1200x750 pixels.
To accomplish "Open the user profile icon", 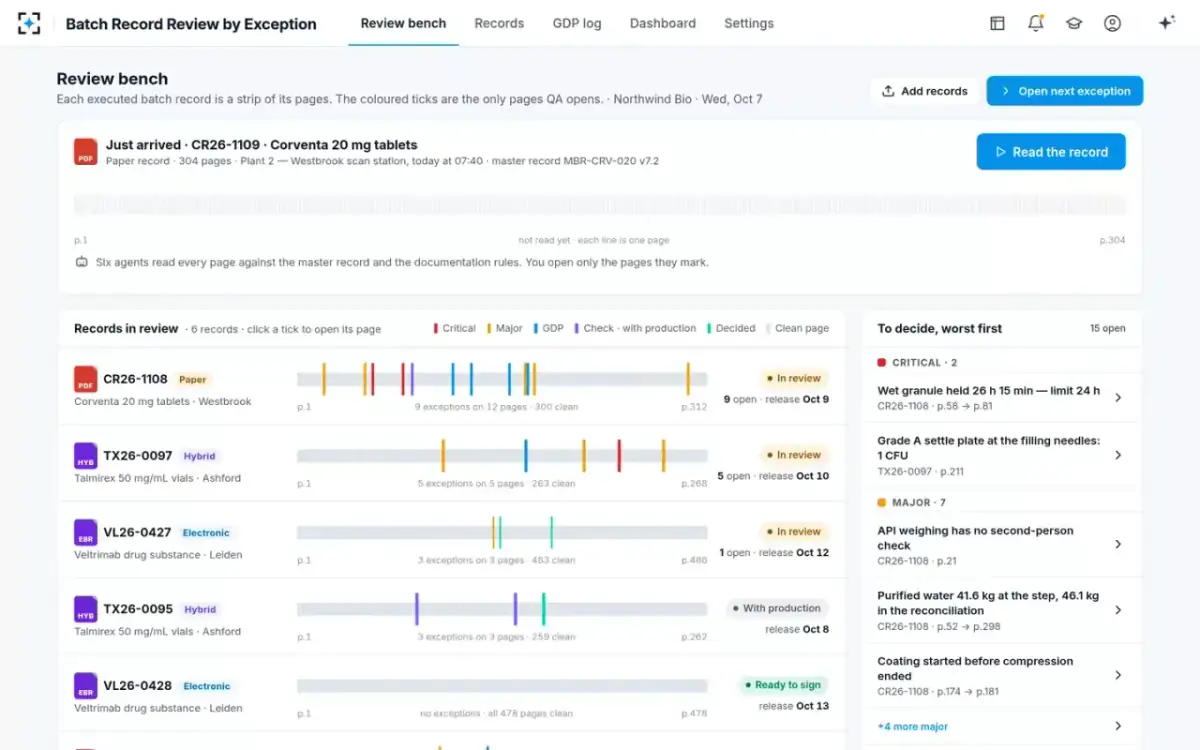I will coord(1112,23).
